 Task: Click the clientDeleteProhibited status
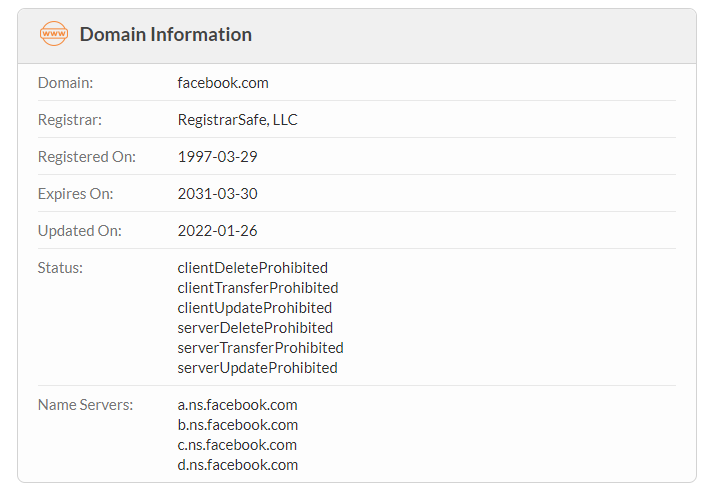pos(252,268)
